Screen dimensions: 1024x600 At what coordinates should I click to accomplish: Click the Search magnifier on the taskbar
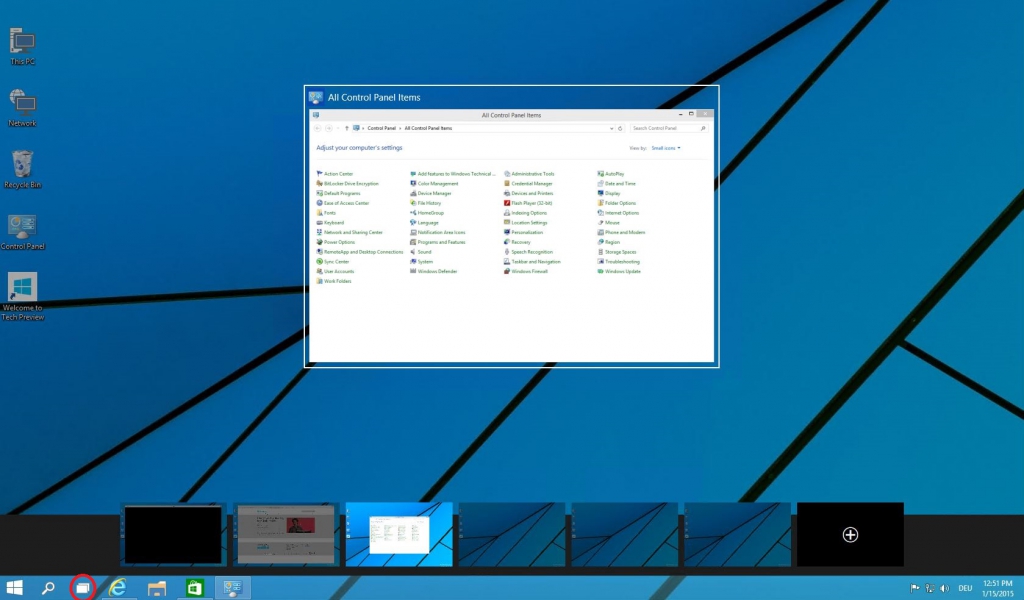[47, 588]
